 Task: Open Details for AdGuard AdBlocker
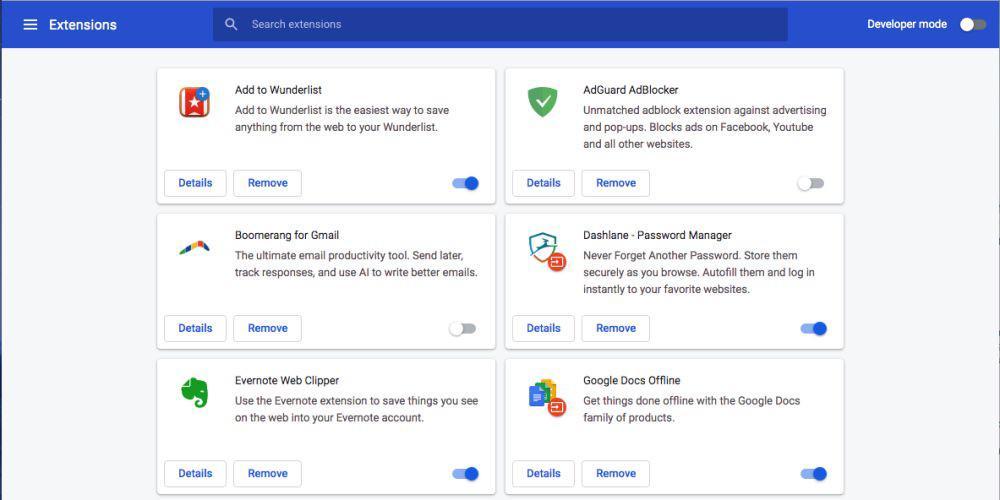(543, 183)
